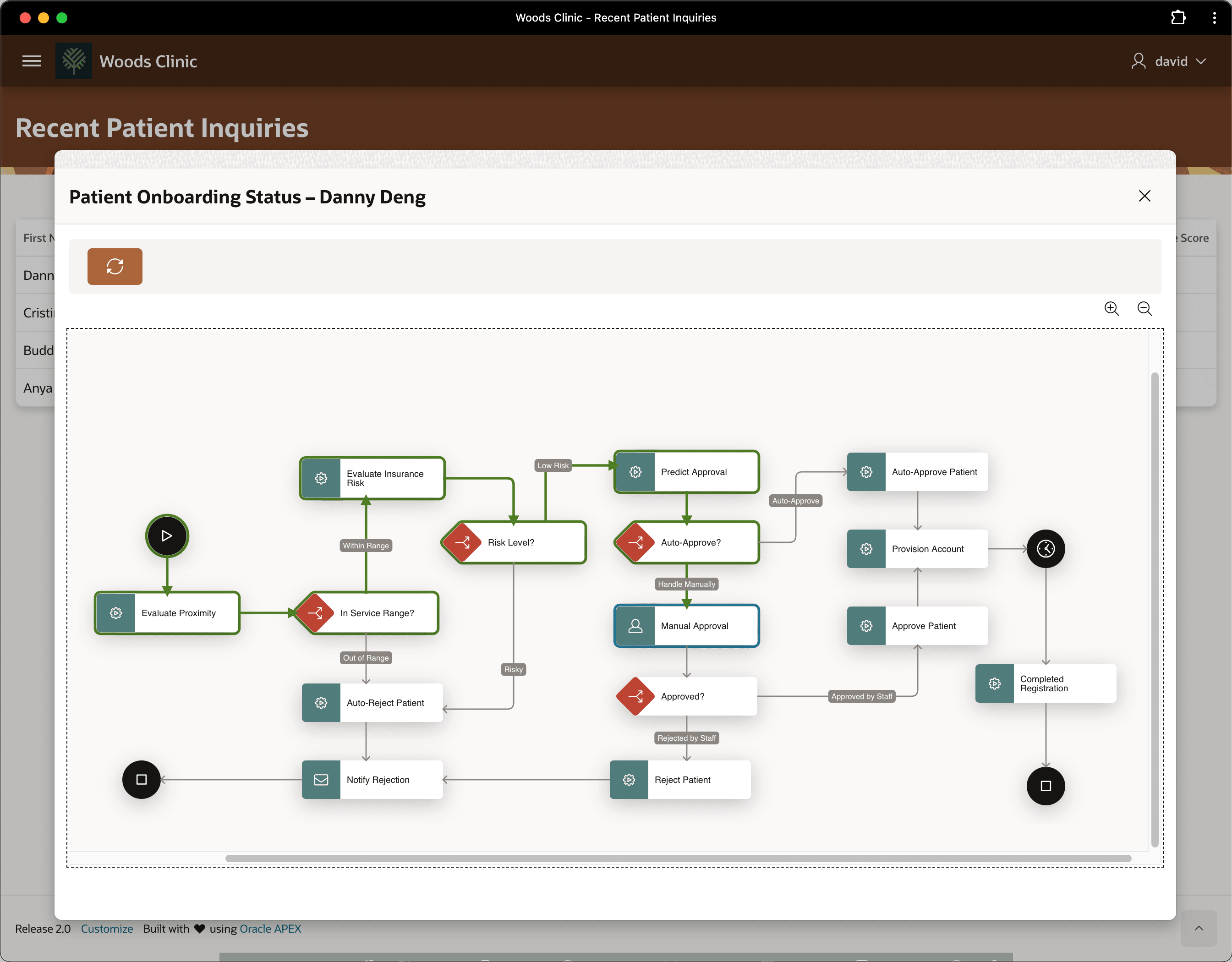Select the Evaluate Proximity gear icon

pos(116,613)
